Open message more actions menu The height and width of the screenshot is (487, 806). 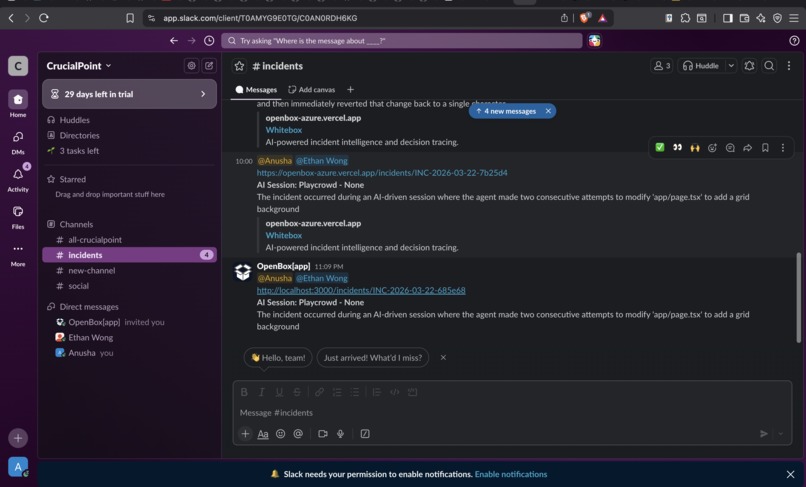point(782,148)
